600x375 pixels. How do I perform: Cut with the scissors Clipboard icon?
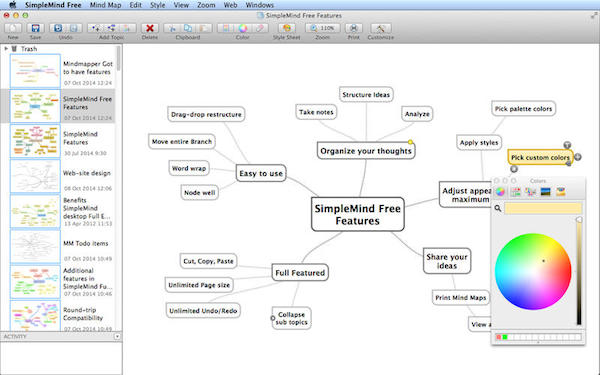click(x=172, y=28)
